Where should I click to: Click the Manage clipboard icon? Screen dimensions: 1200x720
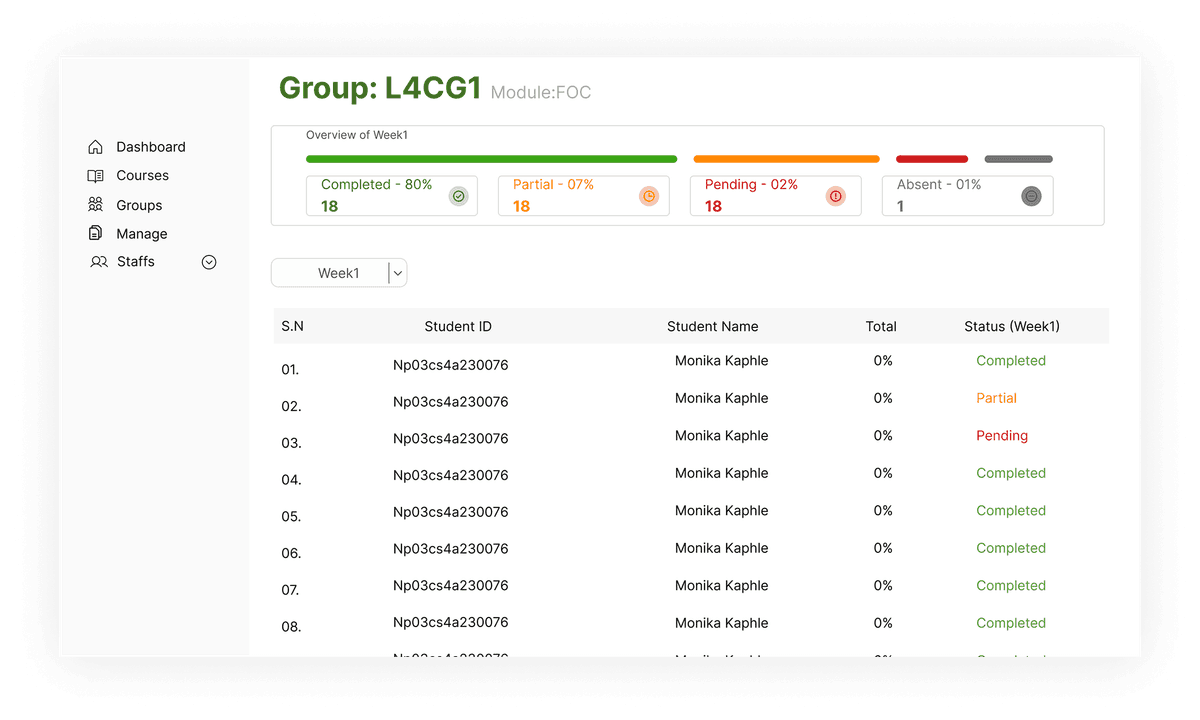(x=96, y=234)
